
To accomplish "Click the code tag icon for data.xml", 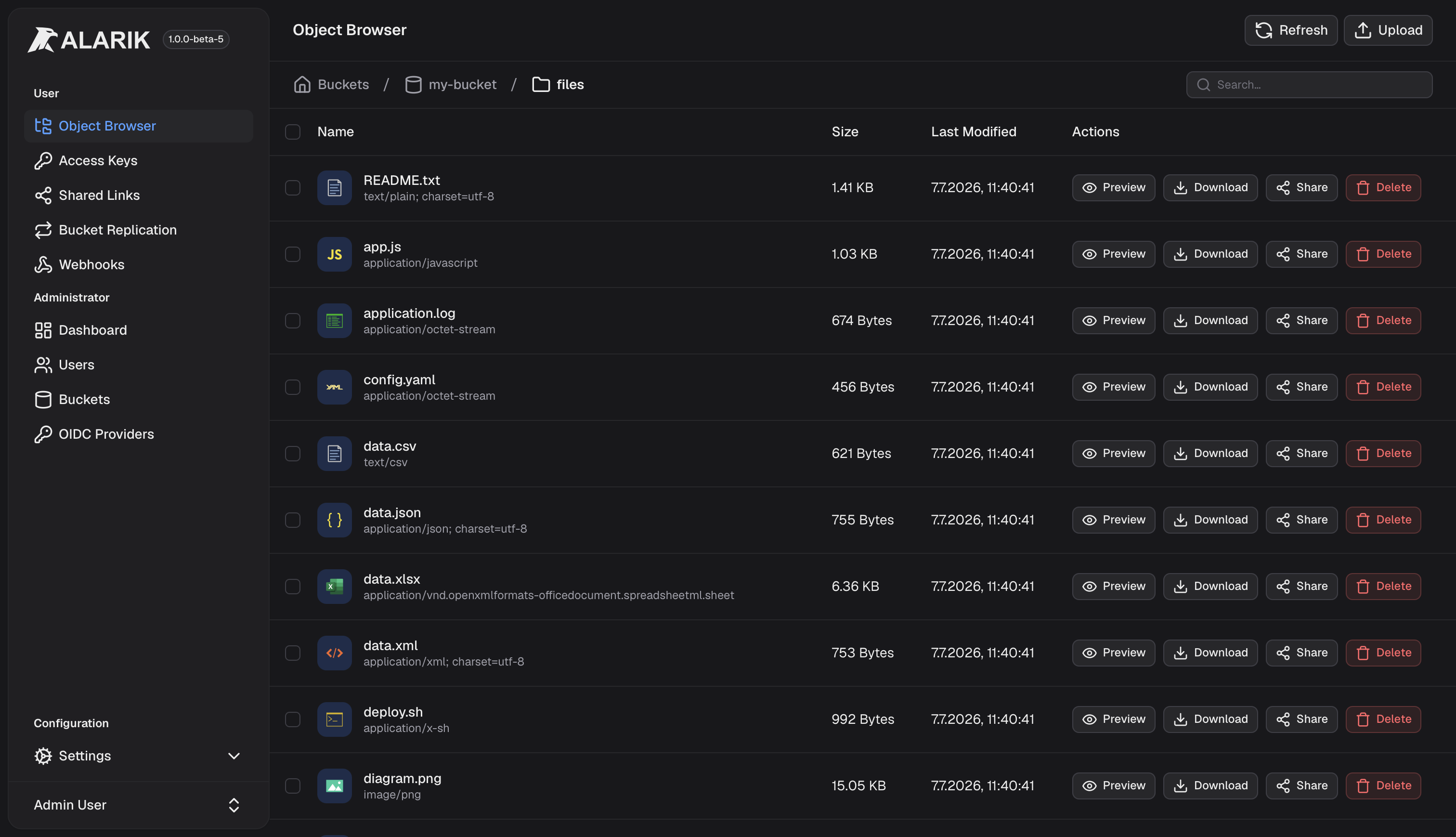I will [335, 653].
